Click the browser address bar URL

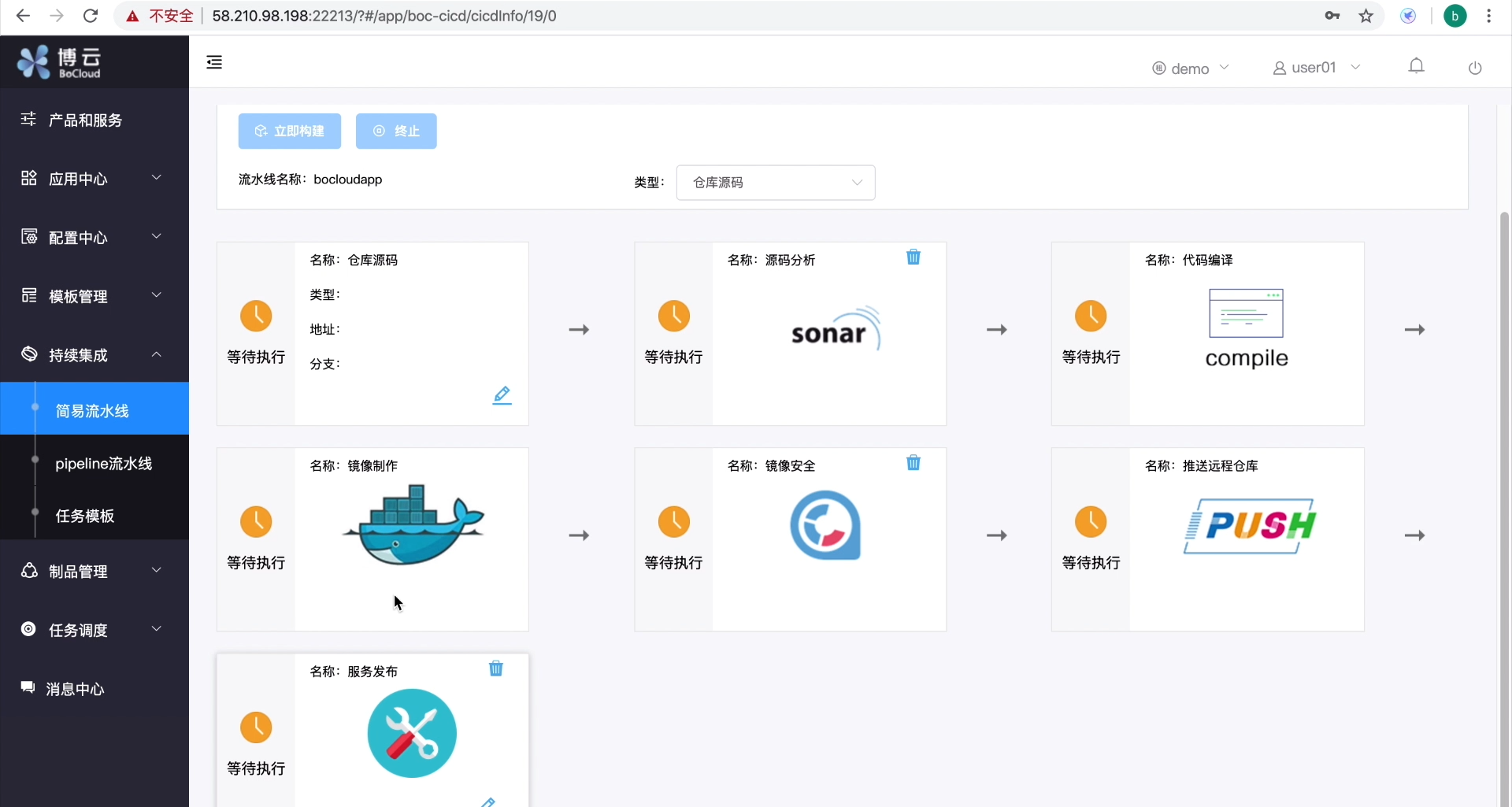[384, 16]
